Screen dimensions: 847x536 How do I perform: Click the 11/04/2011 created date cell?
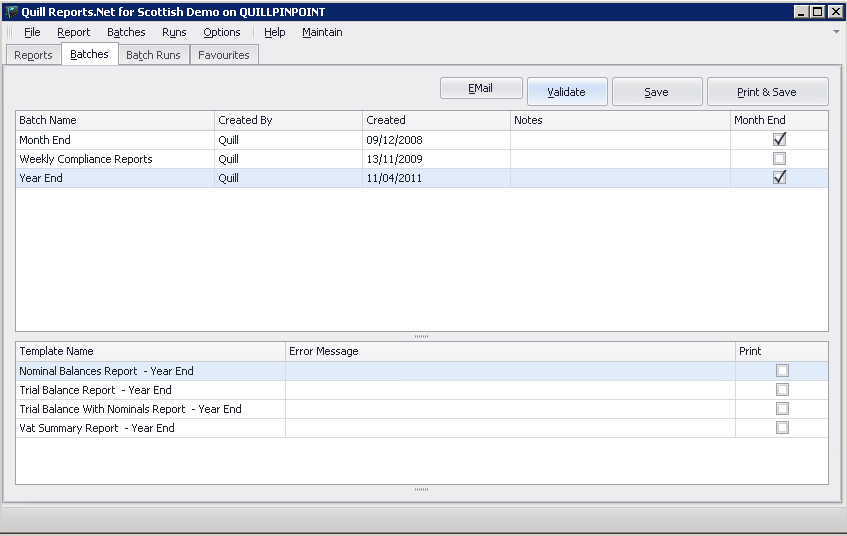coord(436,178)
